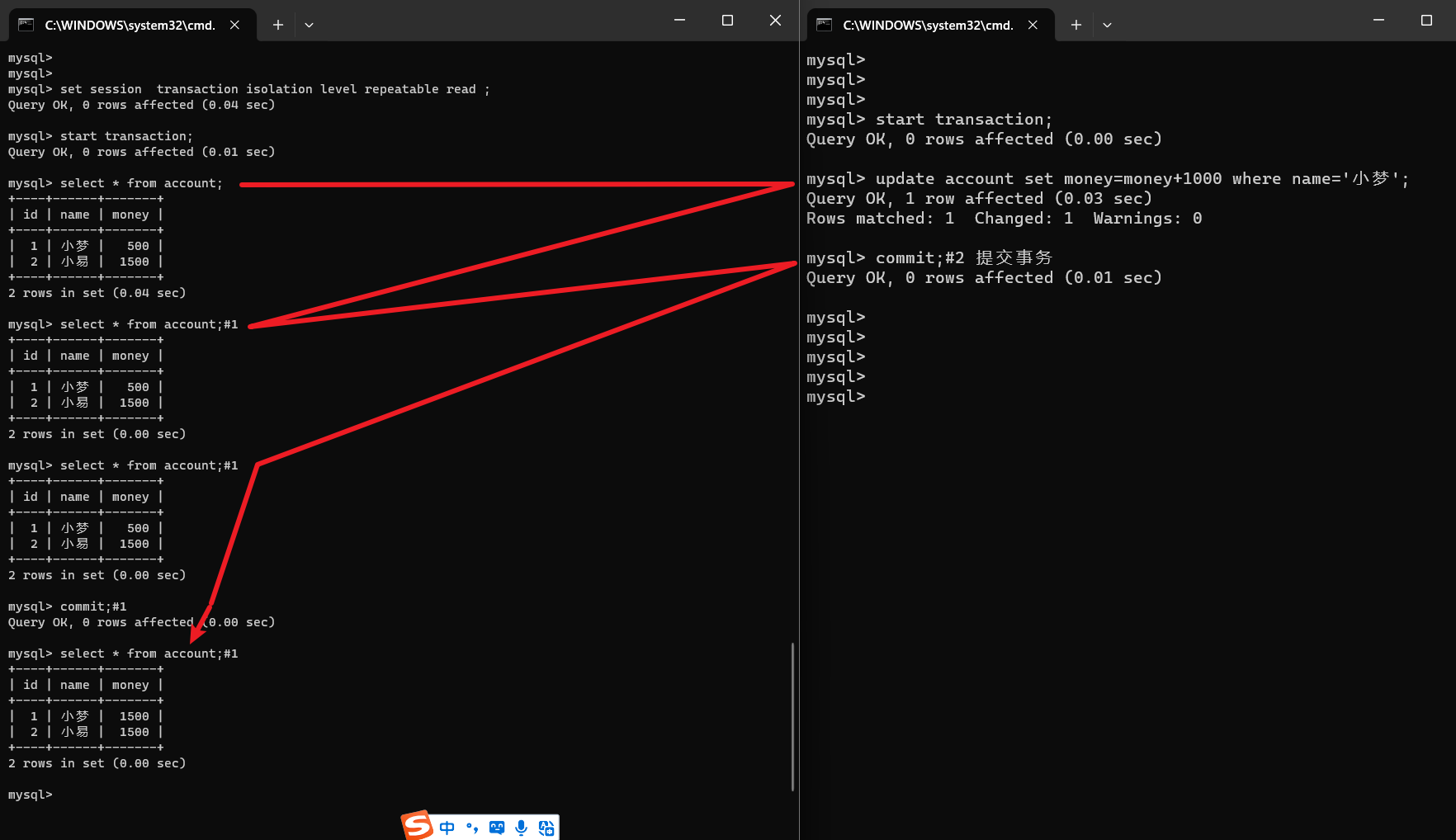Open the Sogou emoji assistant face icon
The height and width of the screenshot is (840, 1456).
click(497, 828)
